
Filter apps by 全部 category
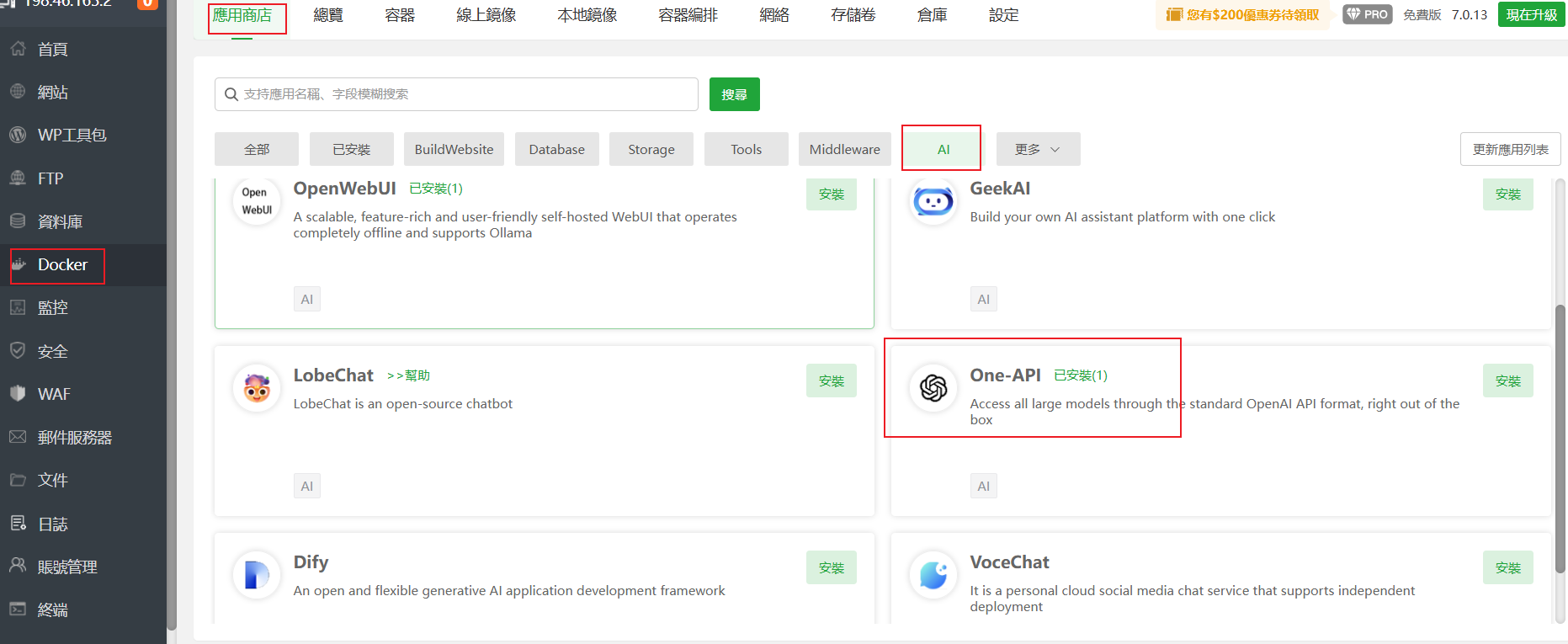pos(257,149)
